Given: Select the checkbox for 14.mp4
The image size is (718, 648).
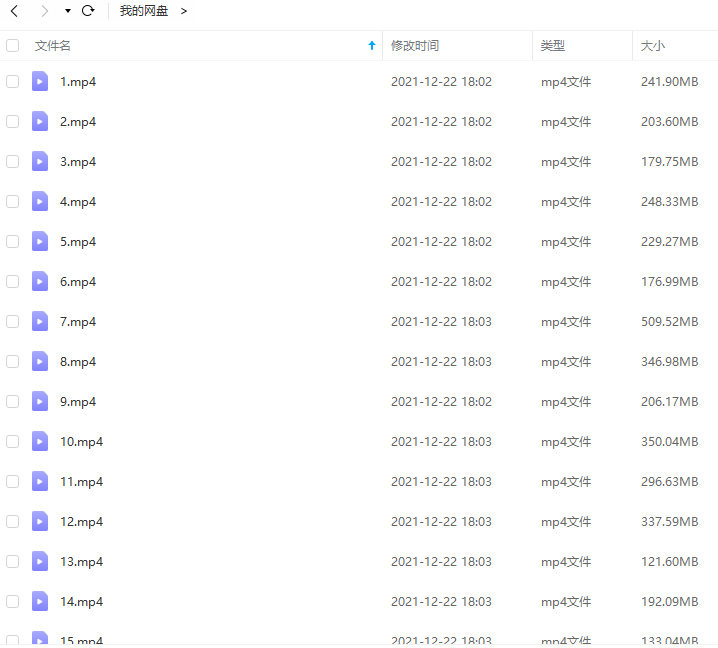Looking at the screenshot, I should click(x=12, y=601).
